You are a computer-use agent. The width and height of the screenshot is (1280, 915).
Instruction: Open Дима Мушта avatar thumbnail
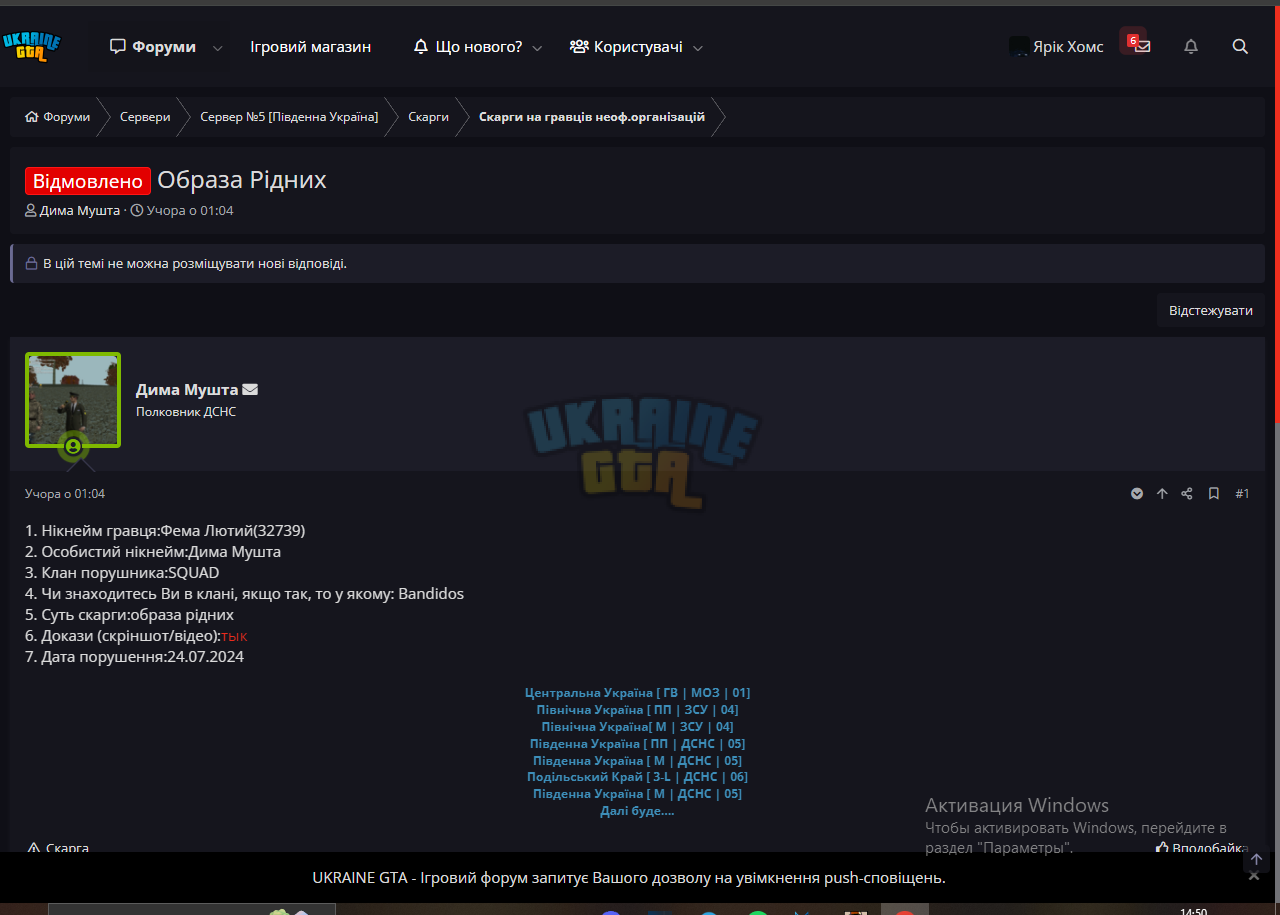point(73,399)
